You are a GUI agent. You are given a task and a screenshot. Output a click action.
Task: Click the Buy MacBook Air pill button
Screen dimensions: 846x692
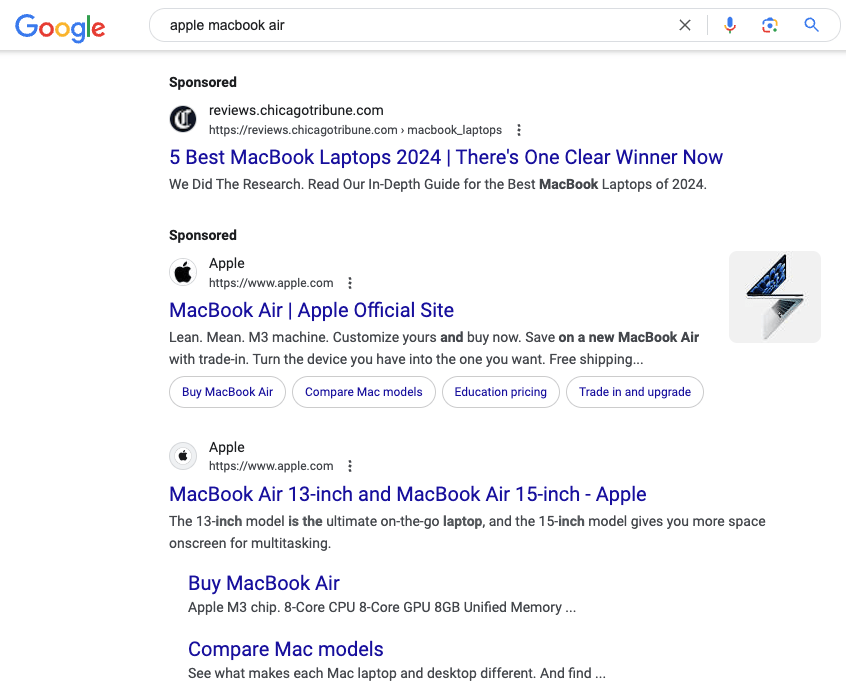click(x=227, y=392)
